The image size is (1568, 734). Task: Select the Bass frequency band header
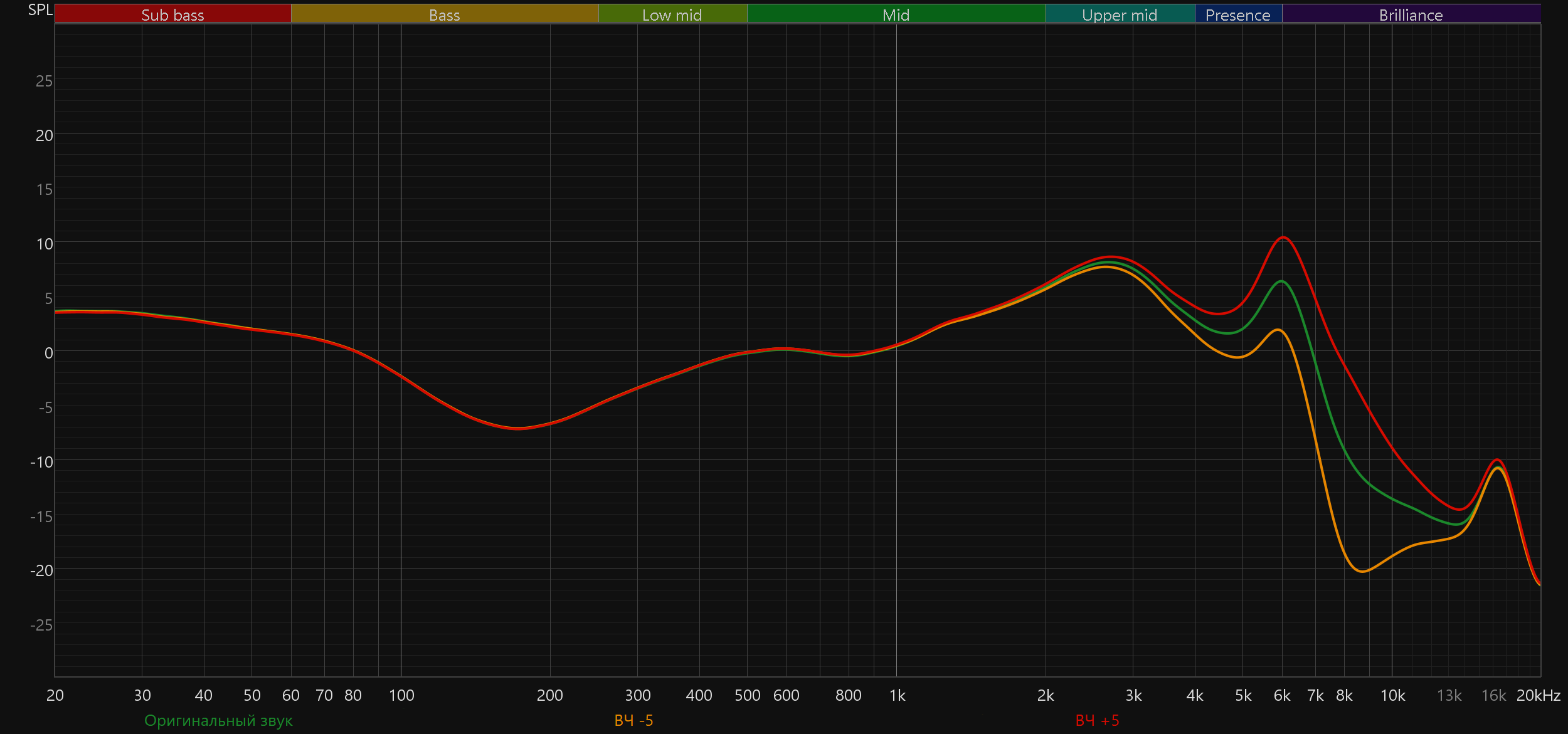444,14
